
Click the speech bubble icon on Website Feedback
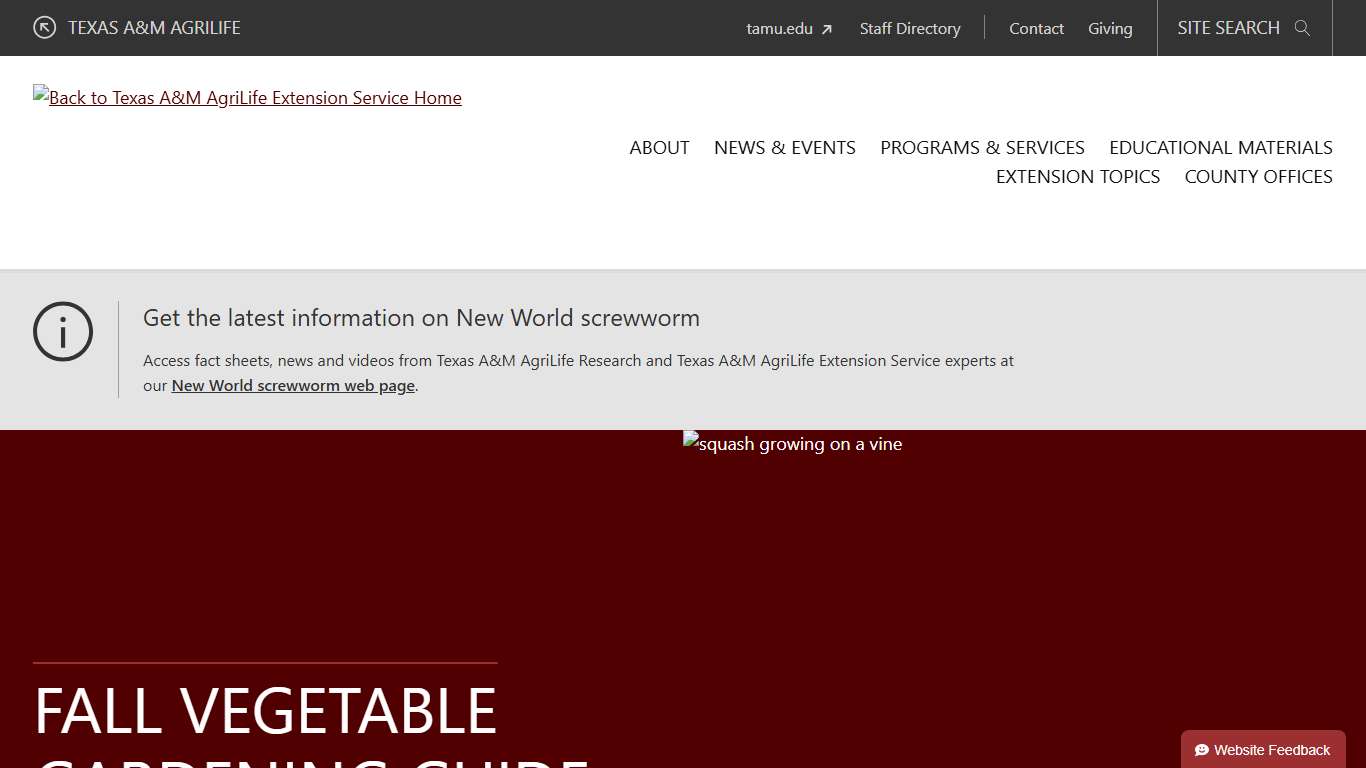click(x=1202, y=750)
